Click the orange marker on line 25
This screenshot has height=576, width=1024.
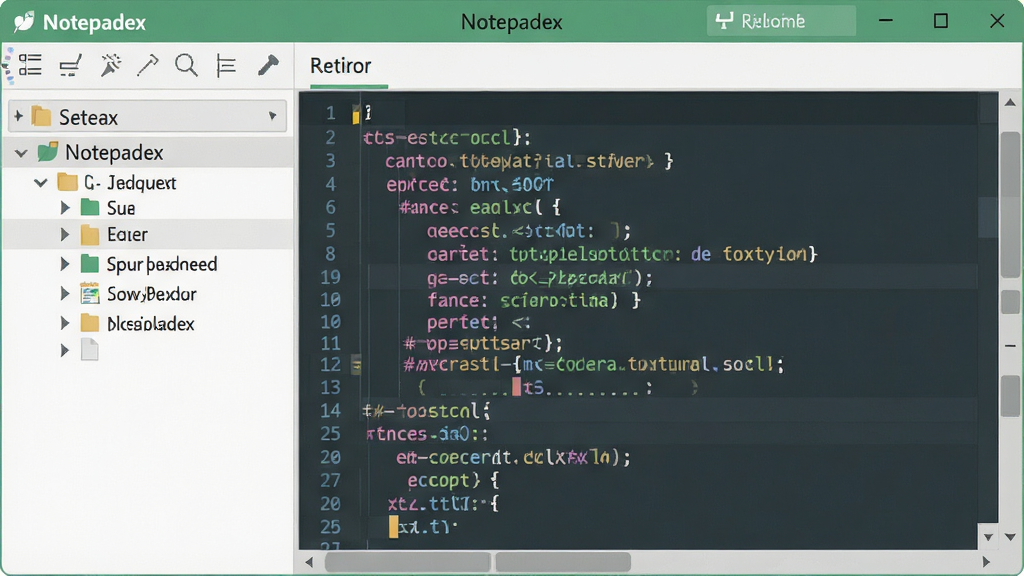click(x=393, y=527)
